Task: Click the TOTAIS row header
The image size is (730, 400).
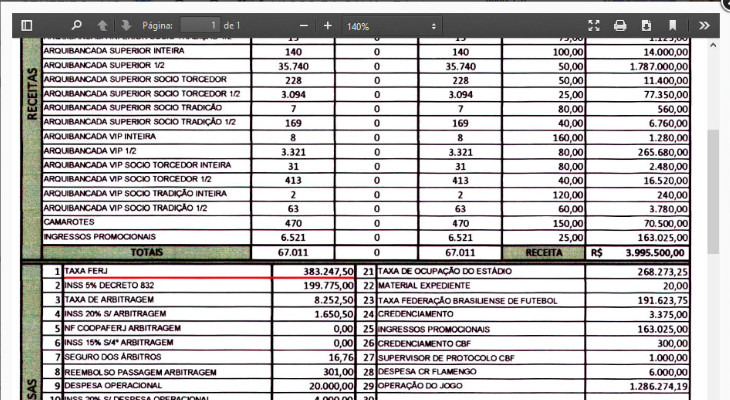Action: (x=146, y=253)
